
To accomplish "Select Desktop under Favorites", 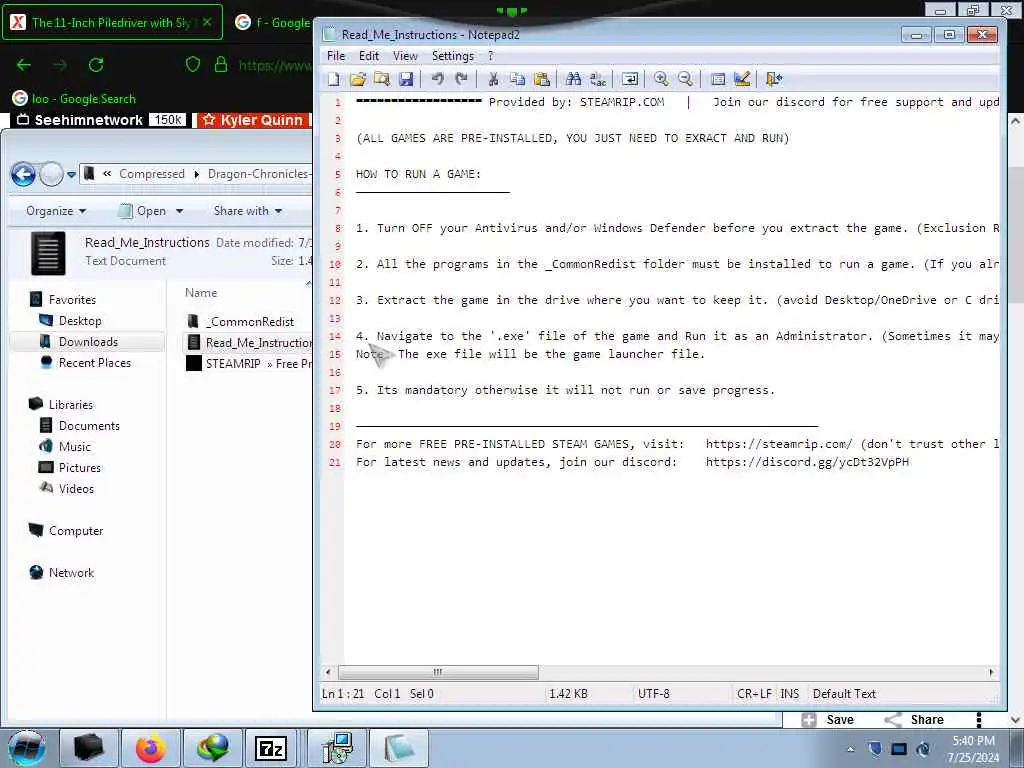I will point(80,321).
